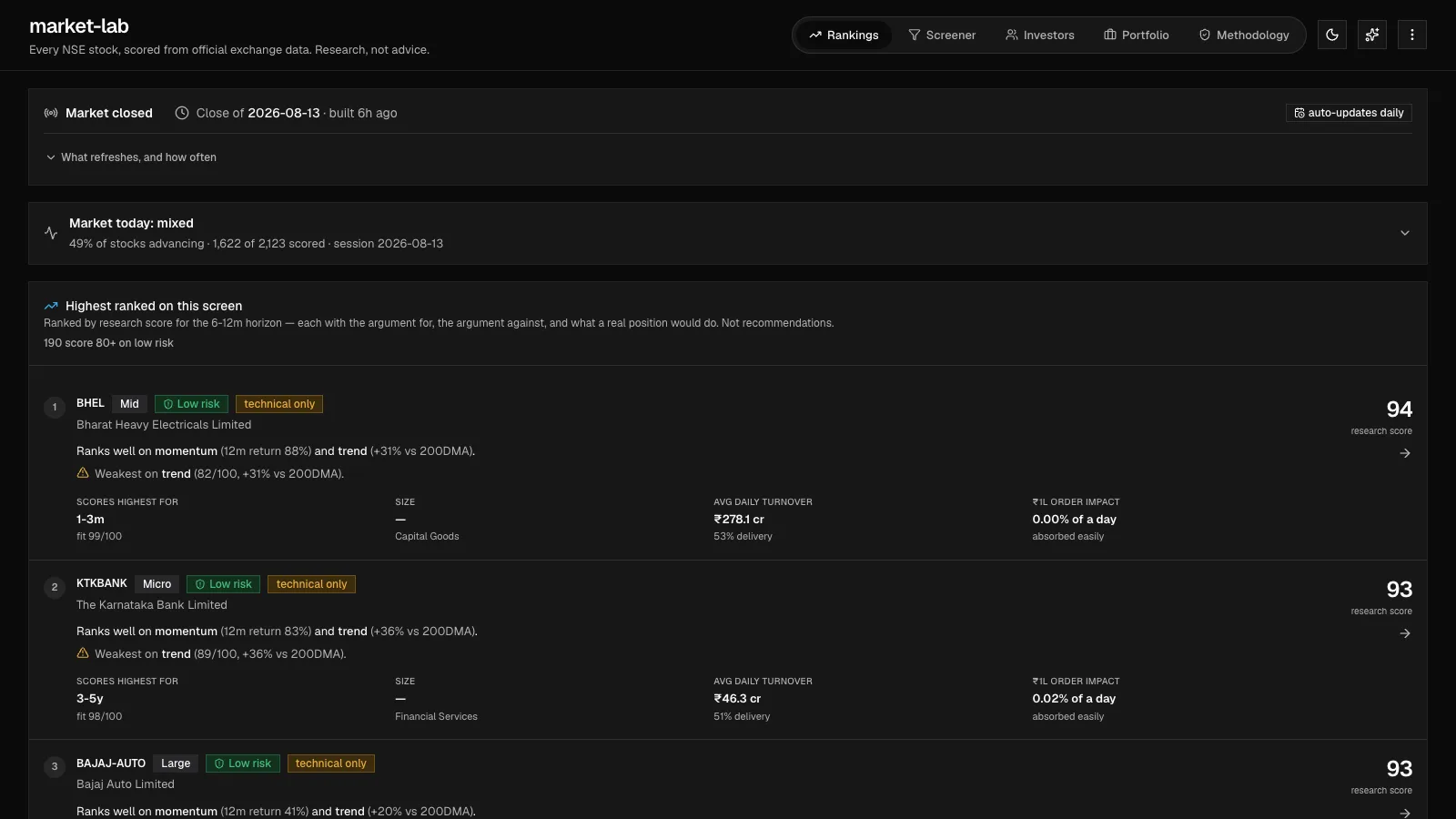Click KTKBANK's 'technical only' tag
Image resolution: width=1456 pixels, height=819 pixels.
pyautogui.click(x=311, y=584)
